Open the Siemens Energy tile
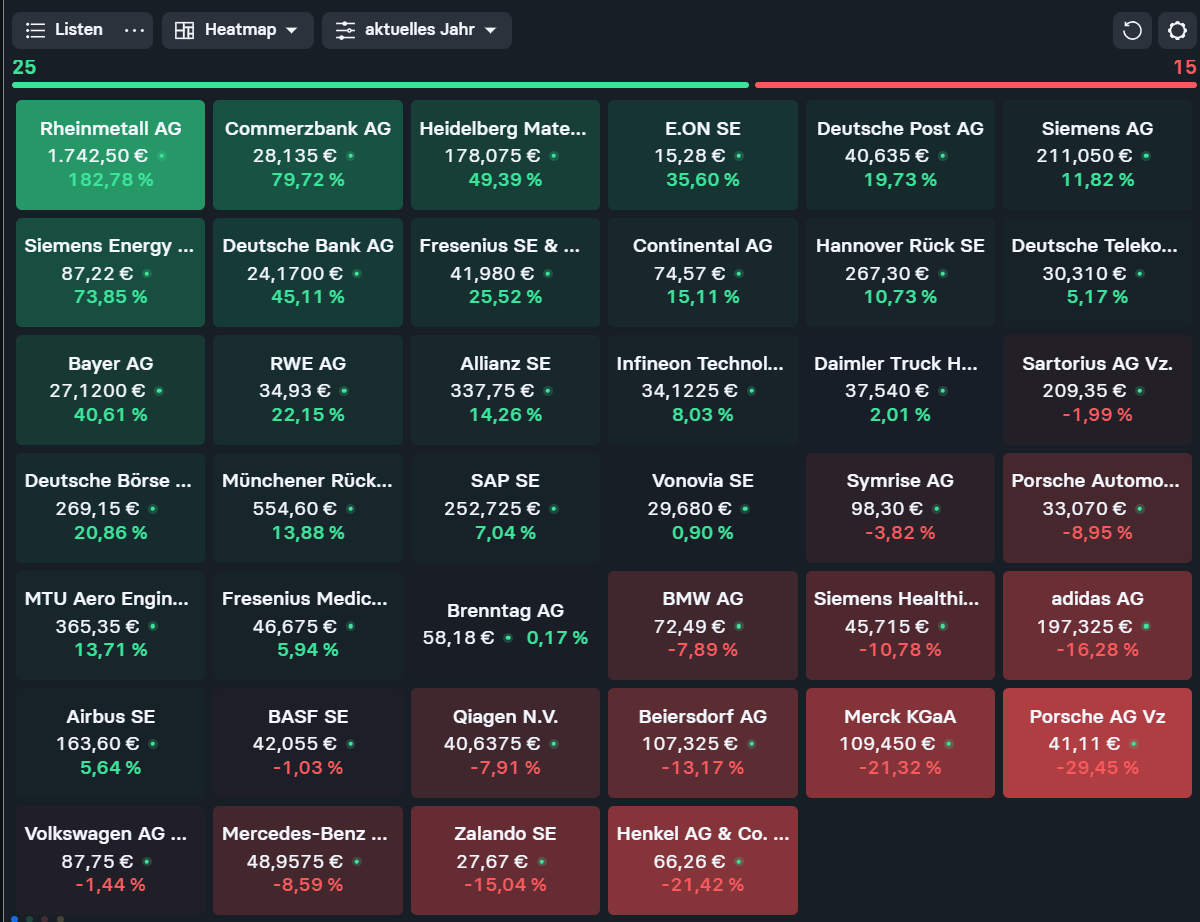Image resolution: width=1200 pixels, height=922 pixels. click(111, 272)
